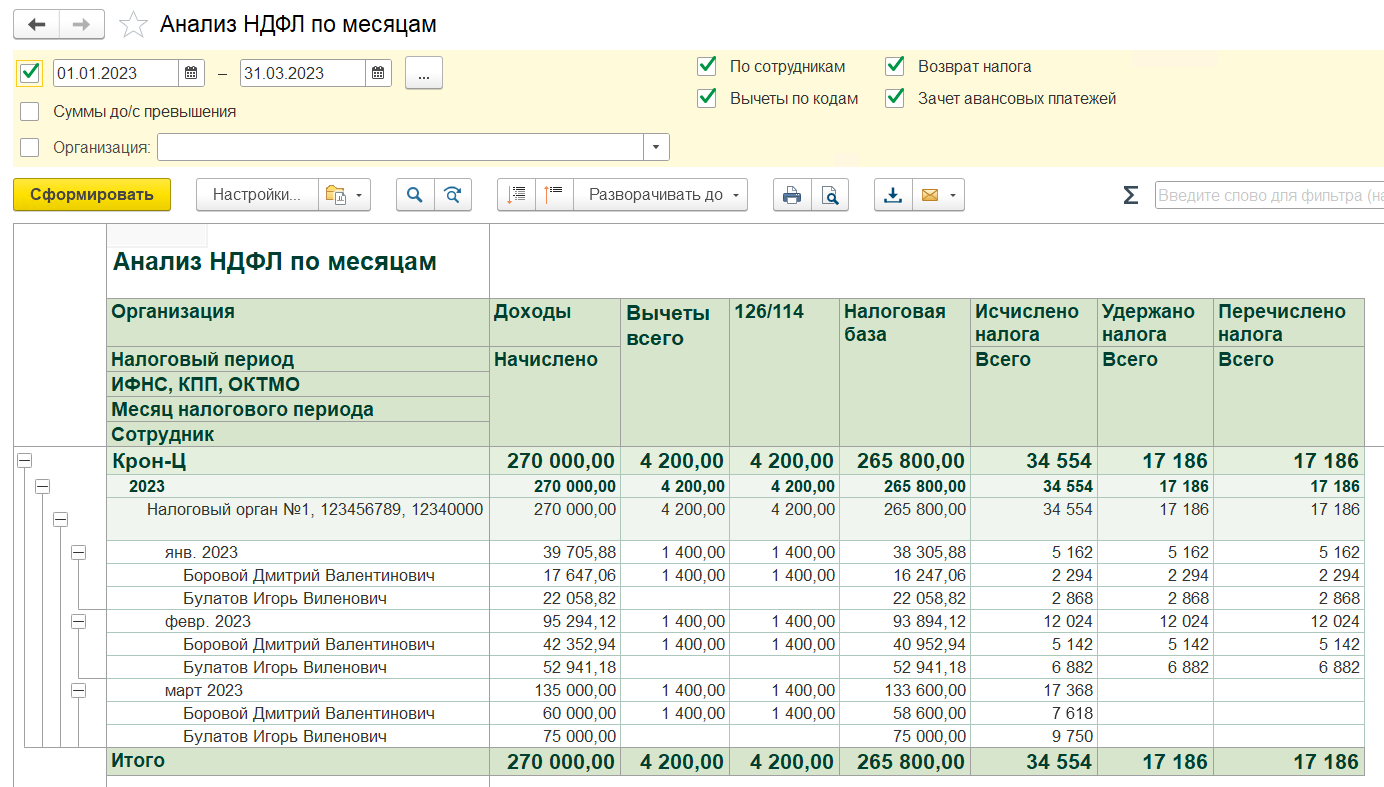This screenshot has height=787, width=1384.
Task: Click the start date field 01.01.2023
Action: 116,73
